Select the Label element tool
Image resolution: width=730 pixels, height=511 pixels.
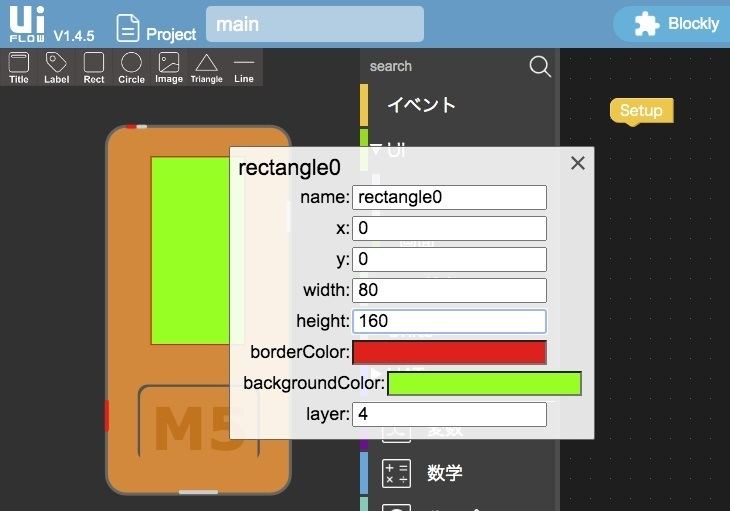[x=57, y=67]
